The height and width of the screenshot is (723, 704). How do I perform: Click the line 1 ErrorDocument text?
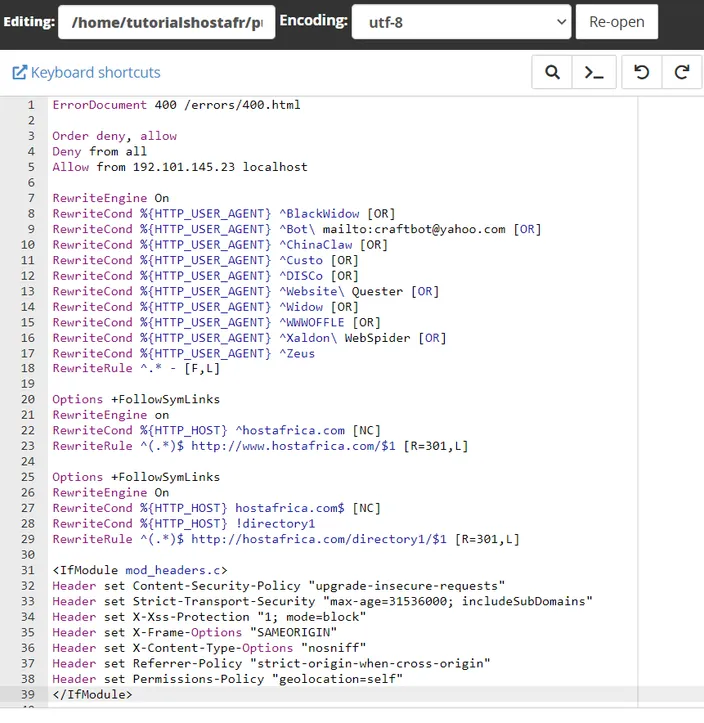click(176, 105)
